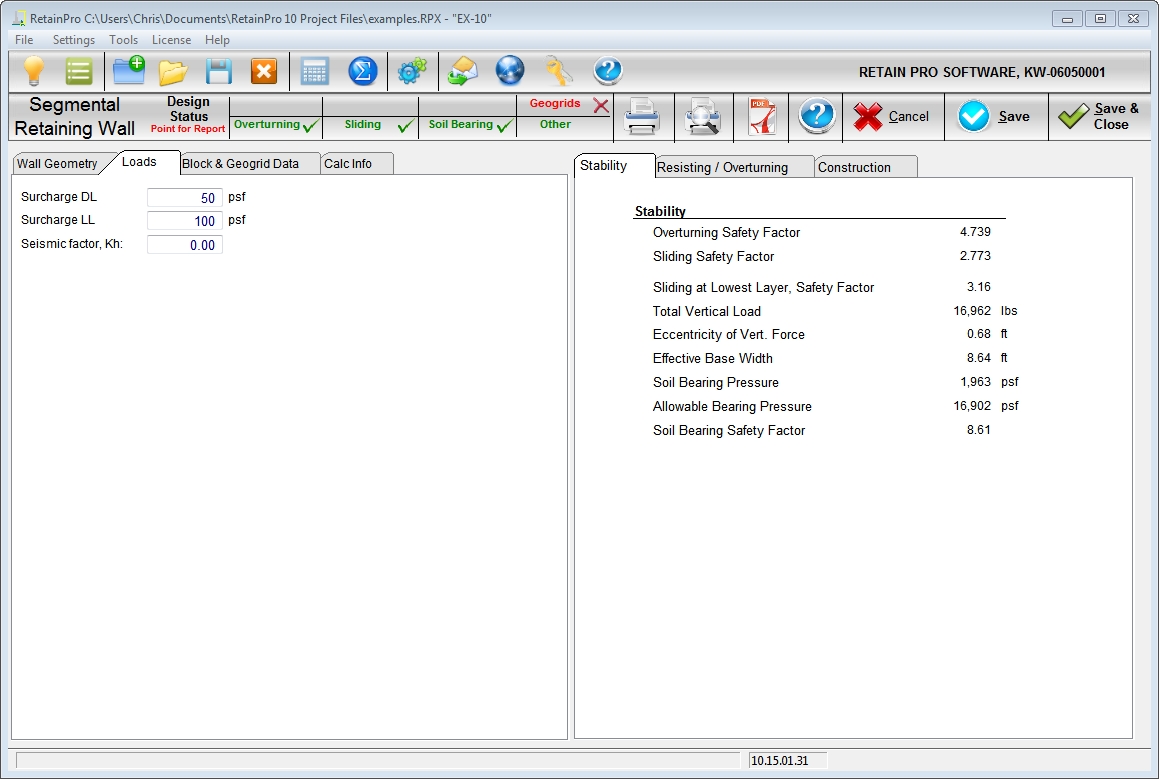
Task: Save file using the floppy disk icon
Action: (218, 72)
